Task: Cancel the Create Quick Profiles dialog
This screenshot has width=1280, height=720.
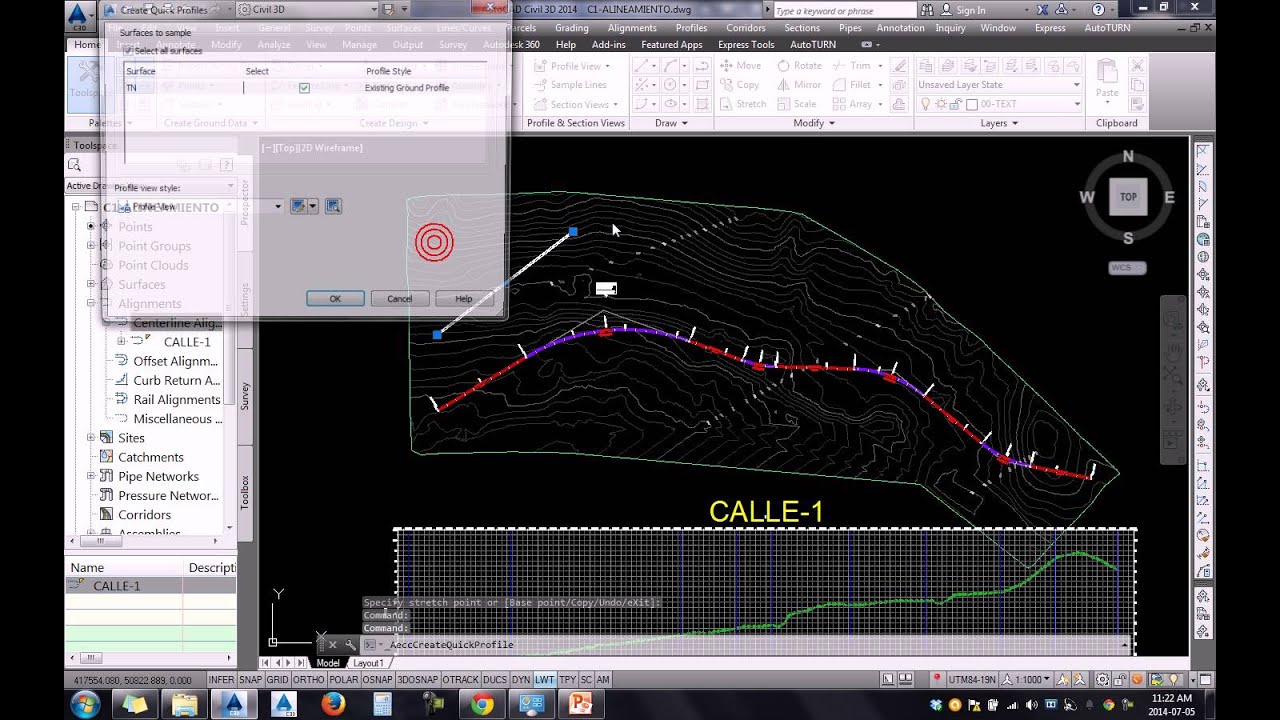Action: click(399, 298)
